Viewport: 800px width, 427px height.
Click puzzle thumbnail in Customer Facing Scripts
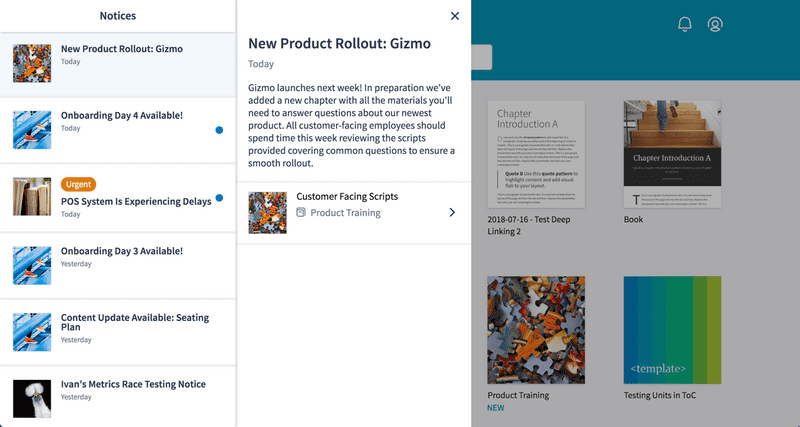point(267,213)
